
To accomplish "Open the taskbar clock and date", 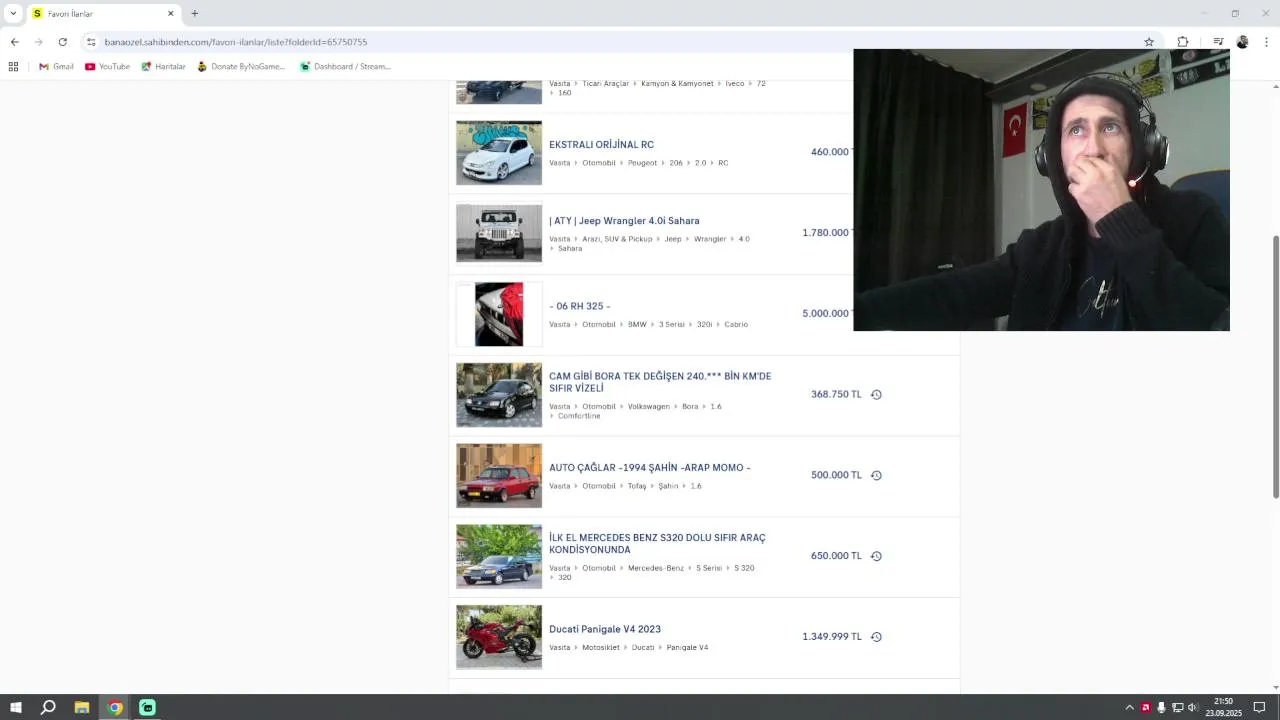I will click(1223, 707).
